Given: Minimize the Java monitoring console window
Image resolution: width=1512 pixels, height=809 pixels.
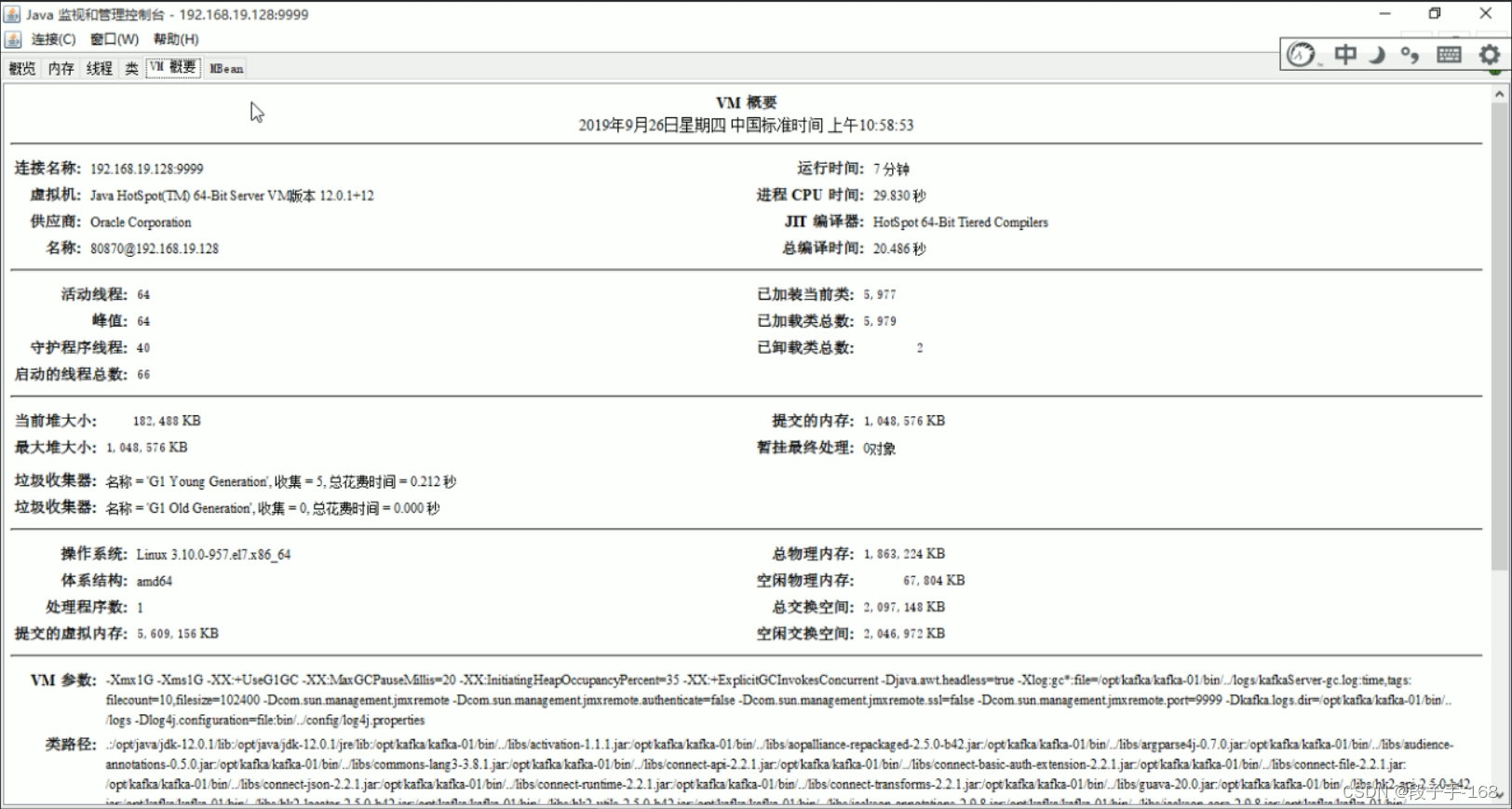Looking at the screenshot, I should [1384, 14].
